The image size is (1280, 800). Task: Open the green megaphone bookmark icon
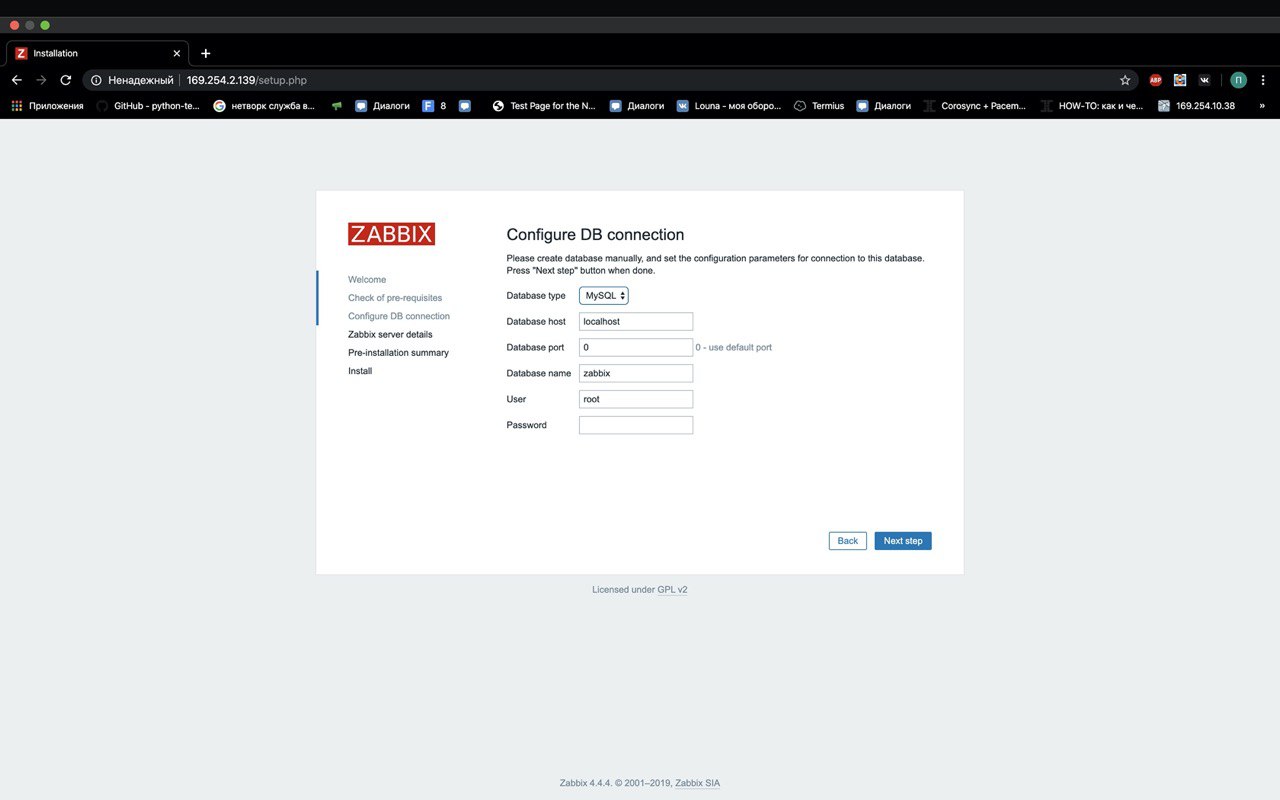(337, 105)
